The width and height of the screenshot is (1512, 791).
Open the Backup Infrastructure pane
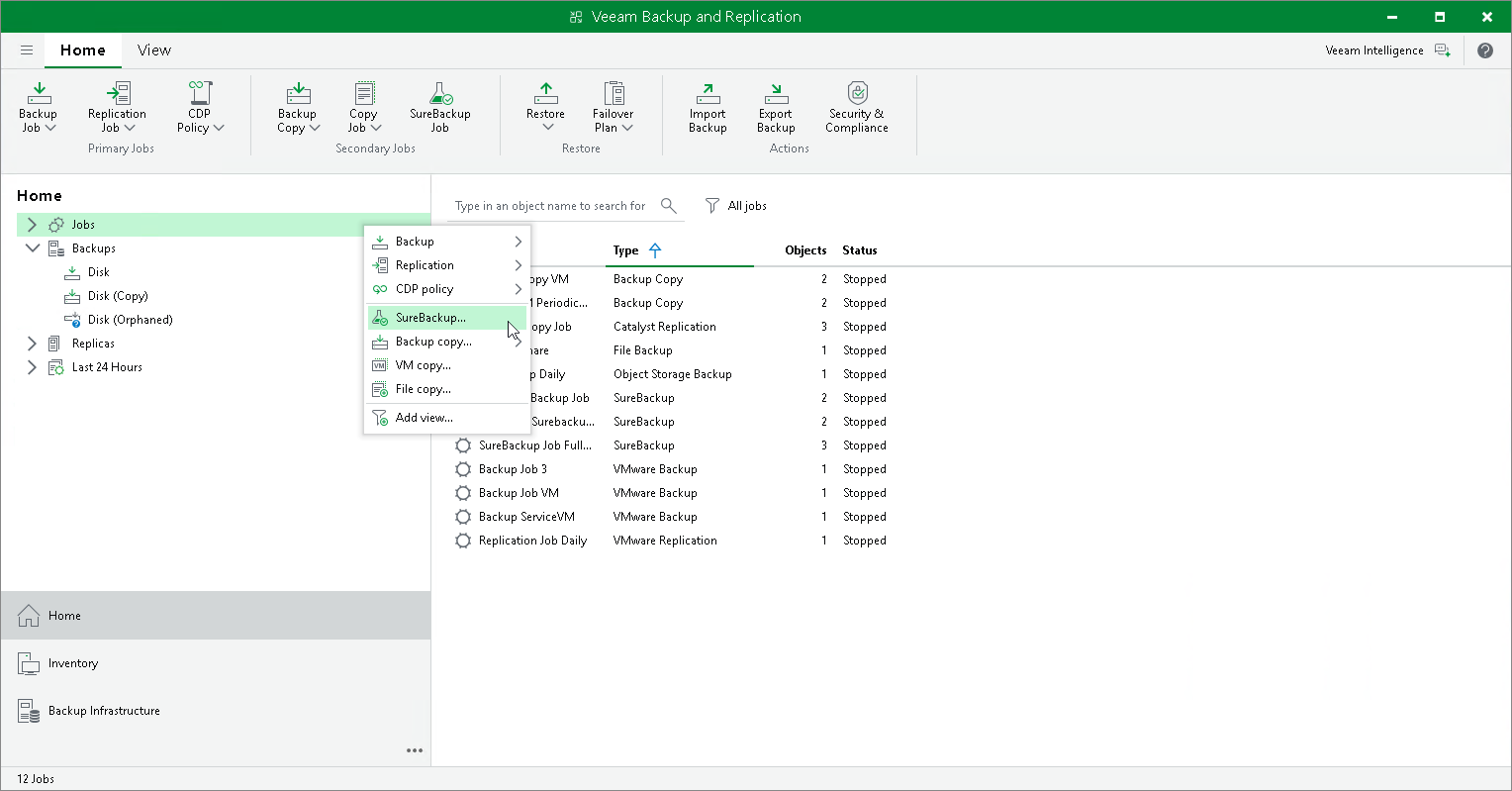coord(216,711)
